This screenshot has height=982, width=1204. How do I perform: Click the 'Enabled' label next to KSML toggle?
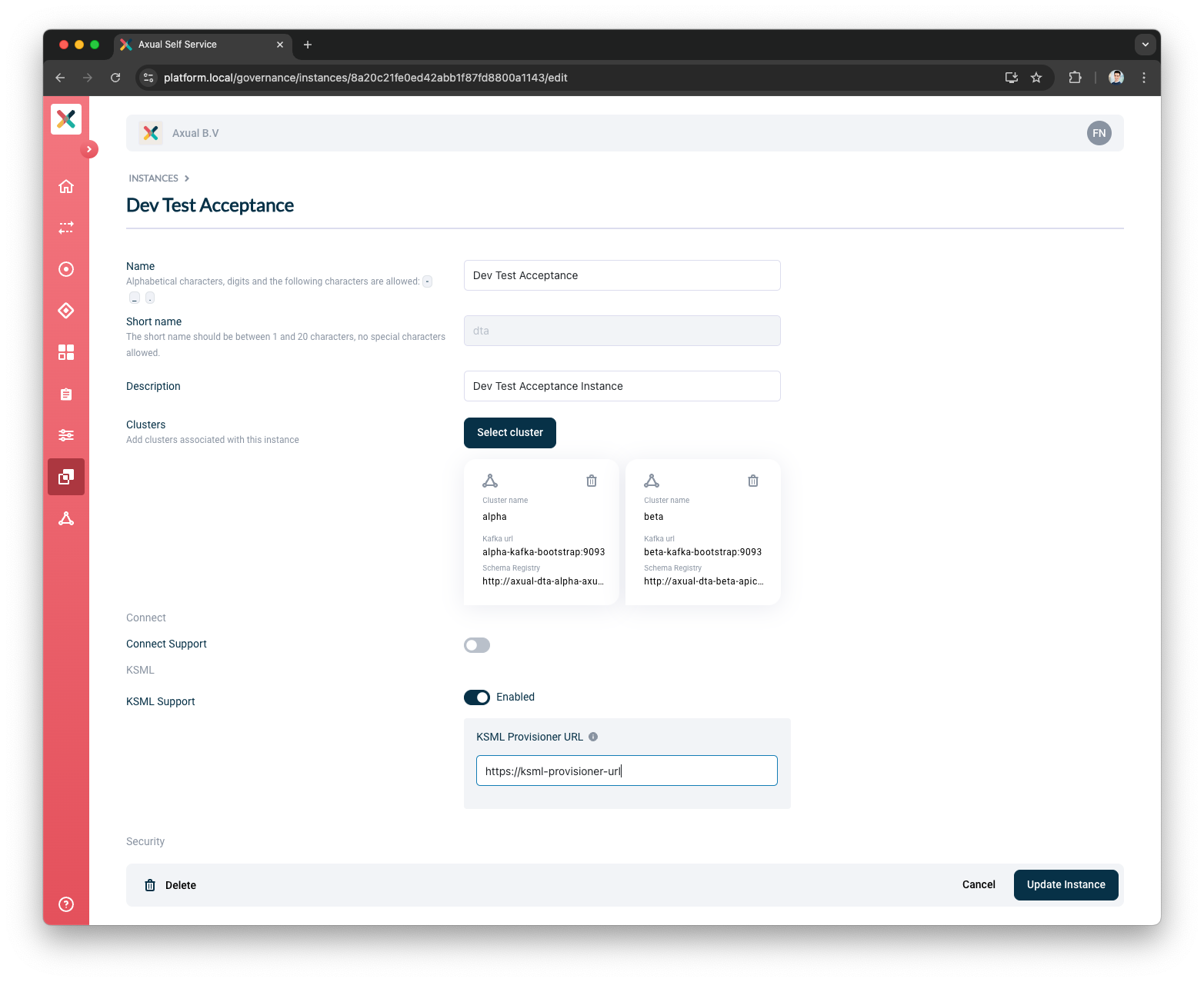[x=515, y=697]
